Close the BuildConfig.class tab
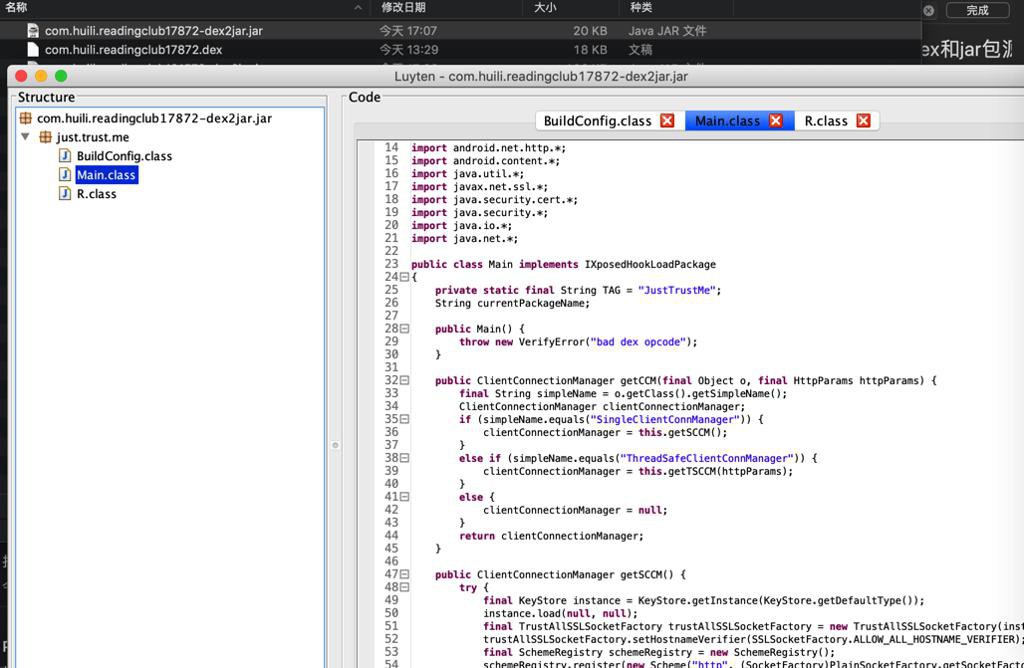The image size is (1024, 668). [667, 121]
